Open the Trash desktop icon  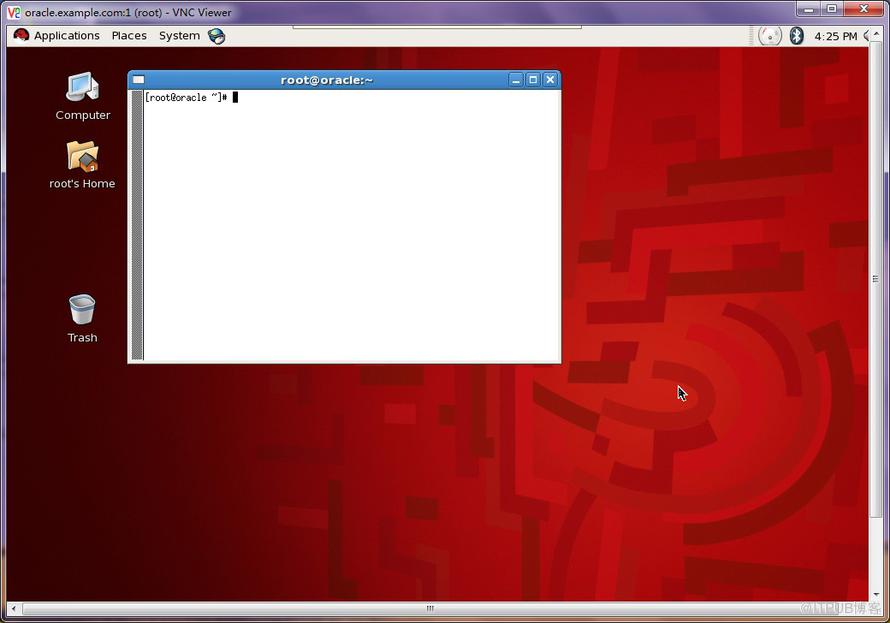coord(82,319)
